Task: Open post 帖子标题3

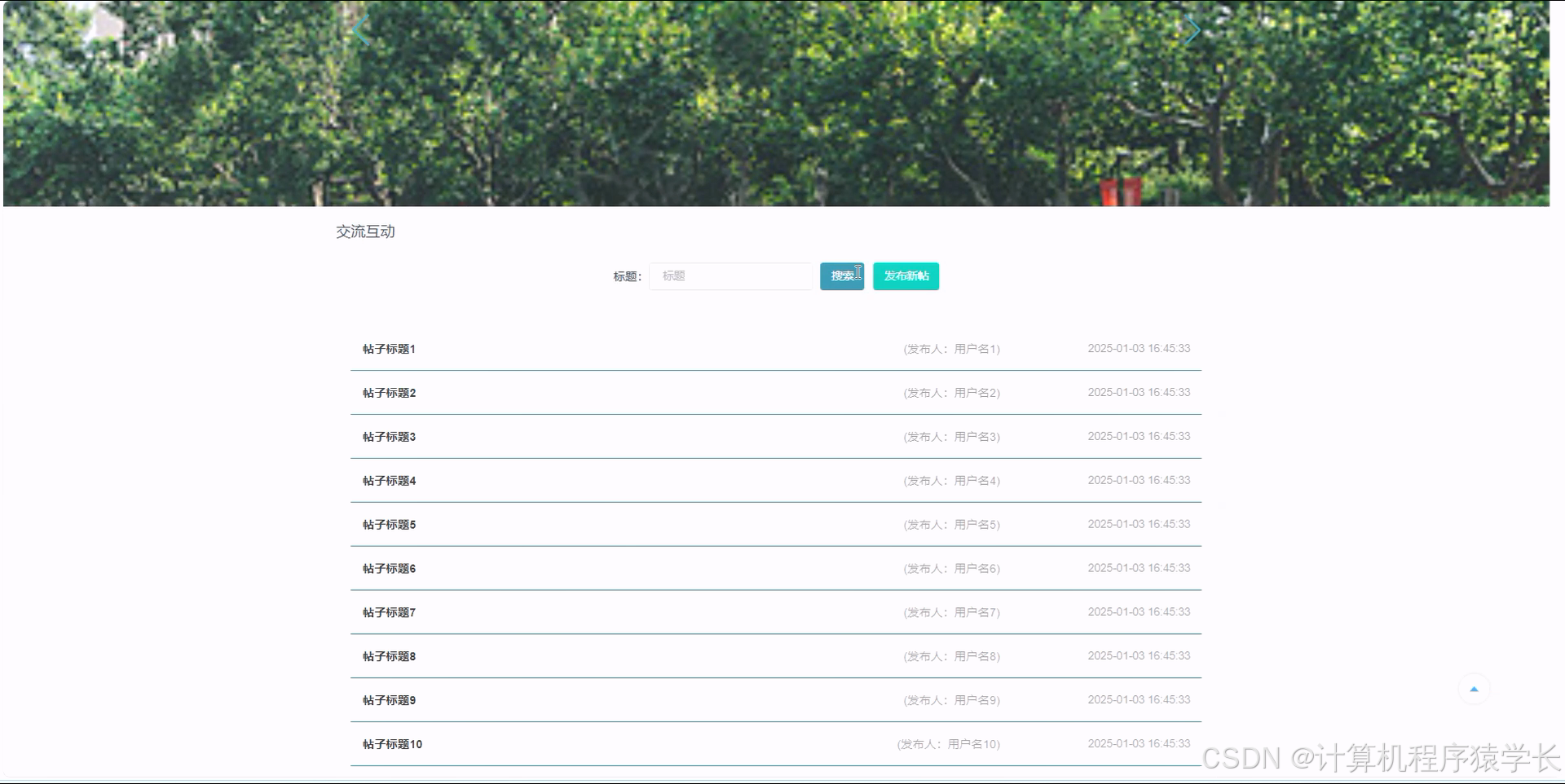Action: 389,437
